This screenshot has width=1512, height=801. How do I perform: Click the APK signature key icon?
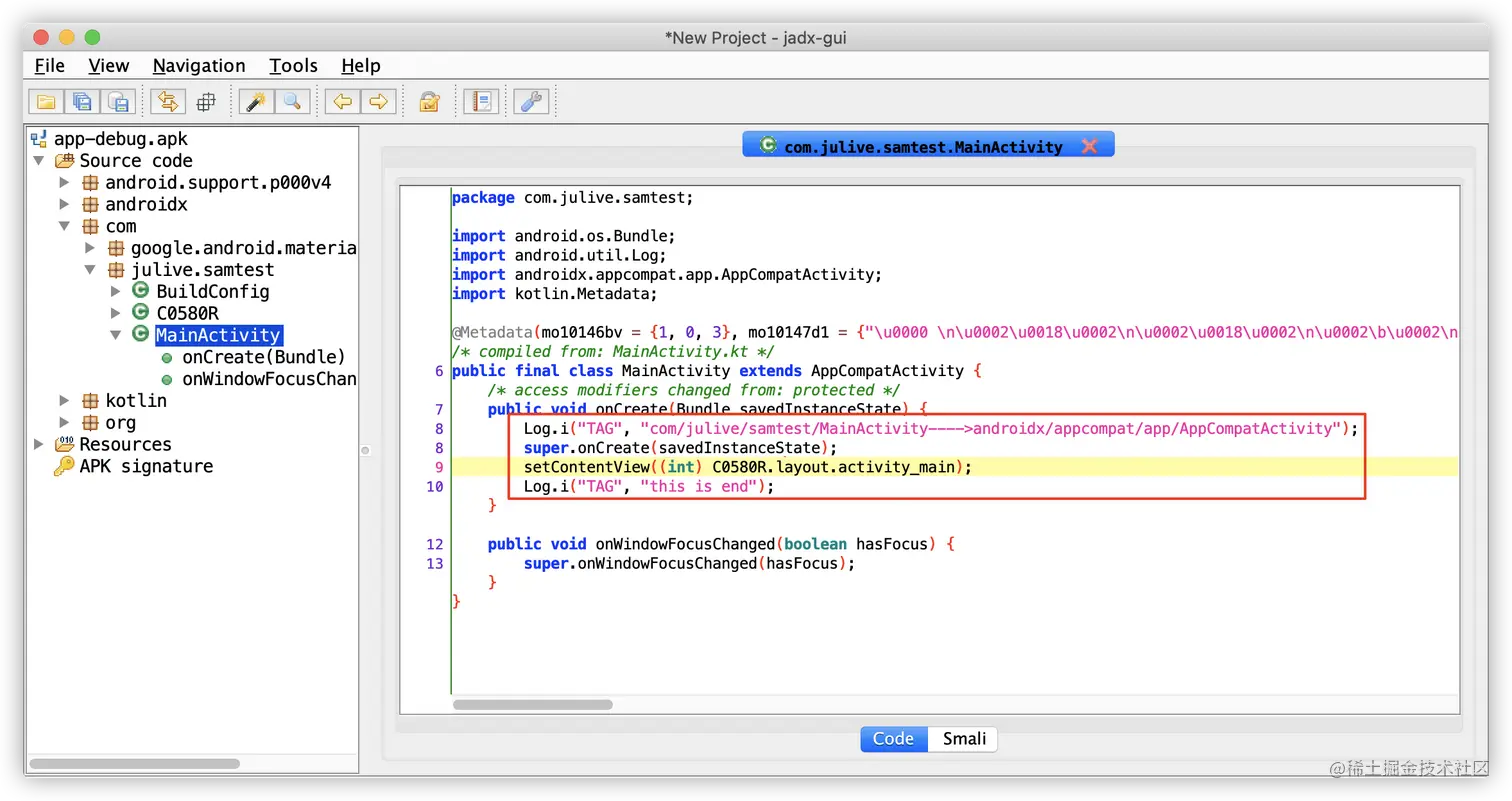64,466
